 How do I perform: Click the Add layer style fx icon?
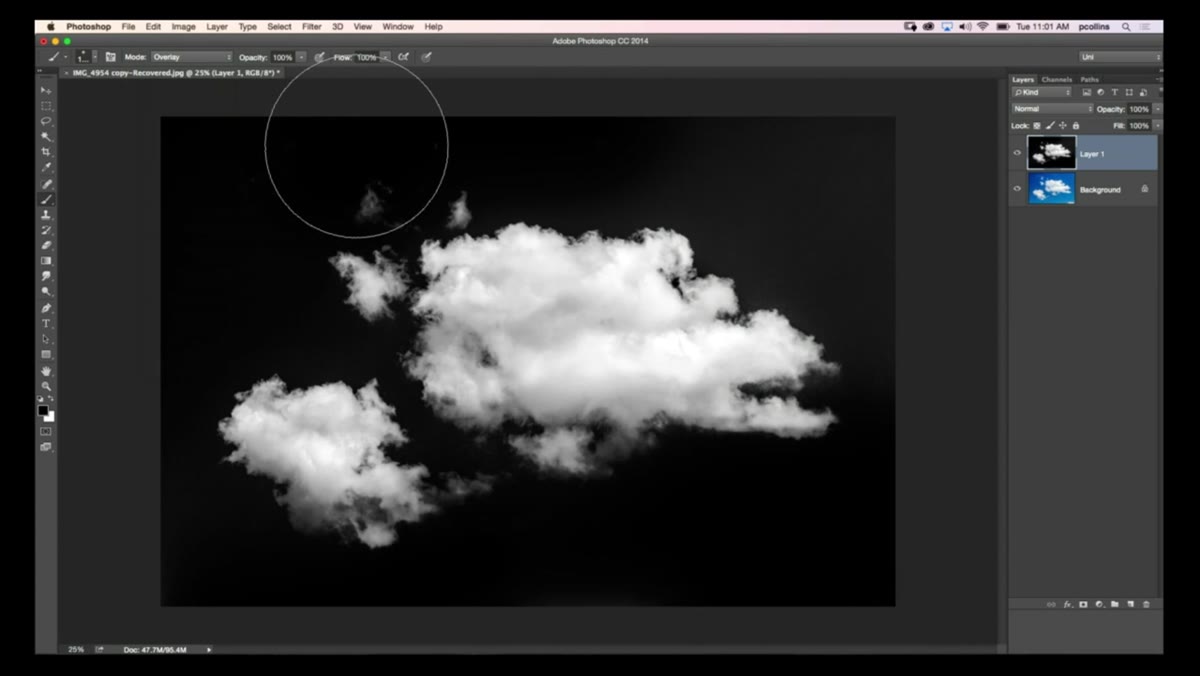(x=1068, y=604)
